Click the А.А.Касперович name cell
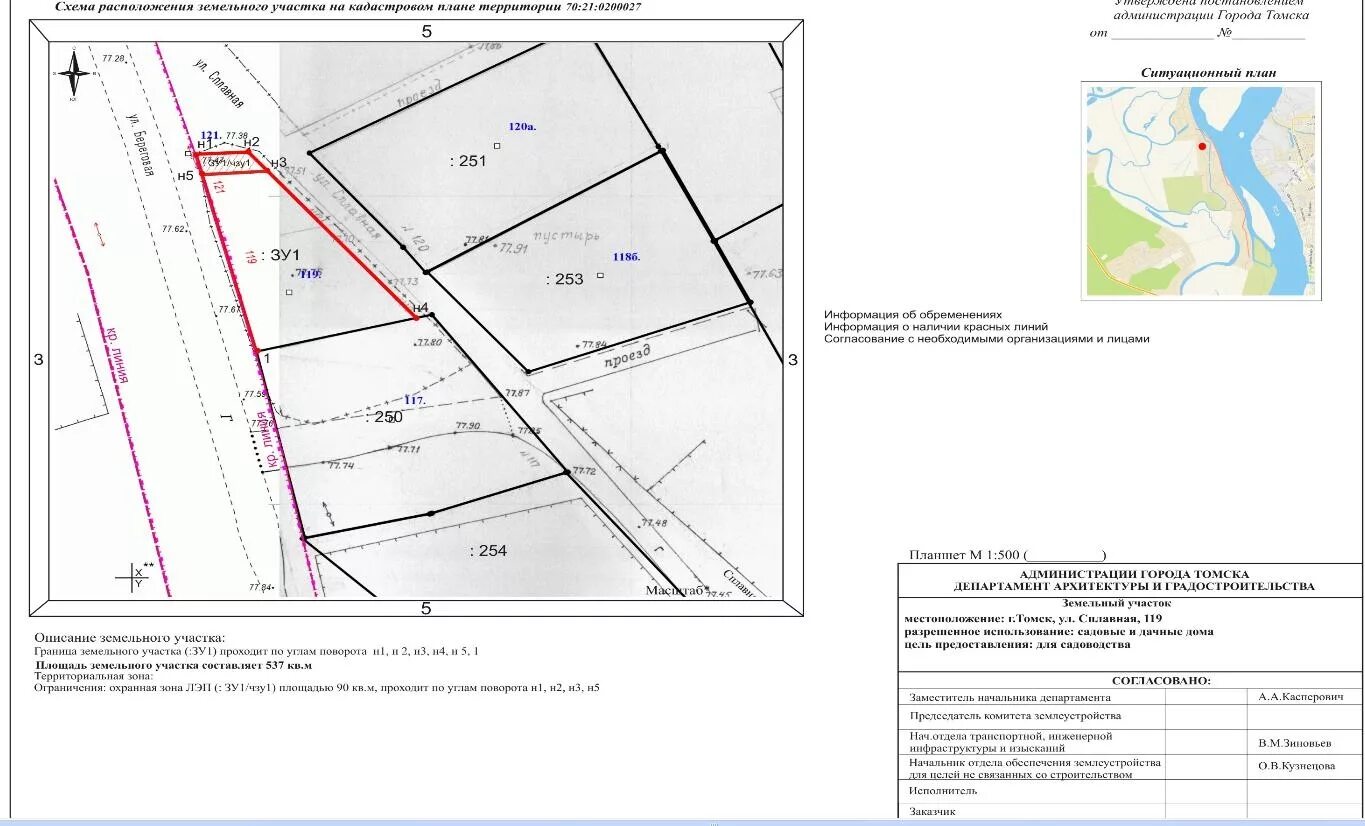Screen dimensions: 1365x826 1301,696
